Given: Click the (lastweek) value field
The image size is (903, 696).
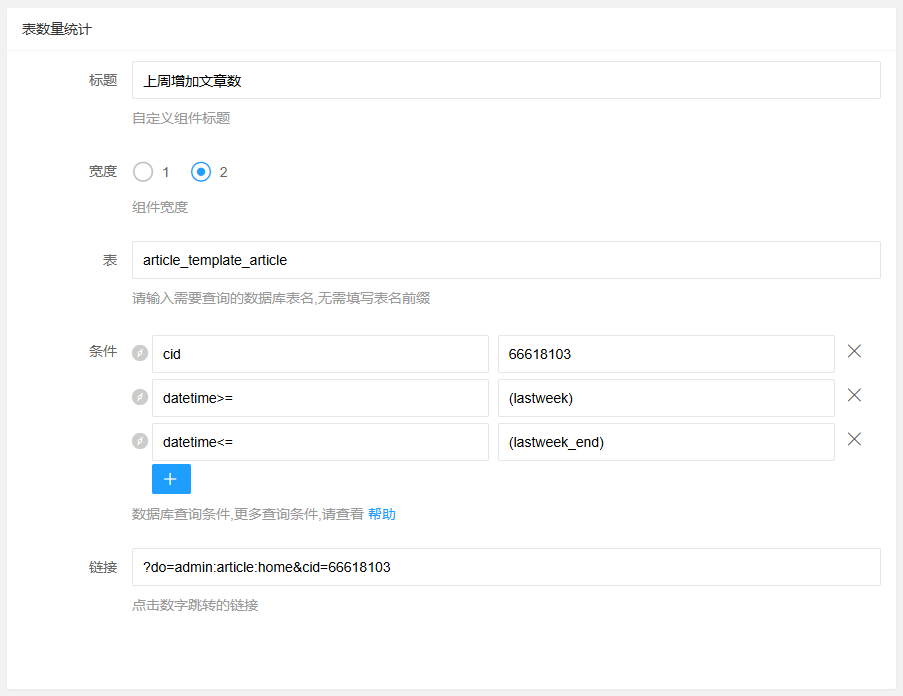Looking at the screenshot, I should (x=666, y=398).
